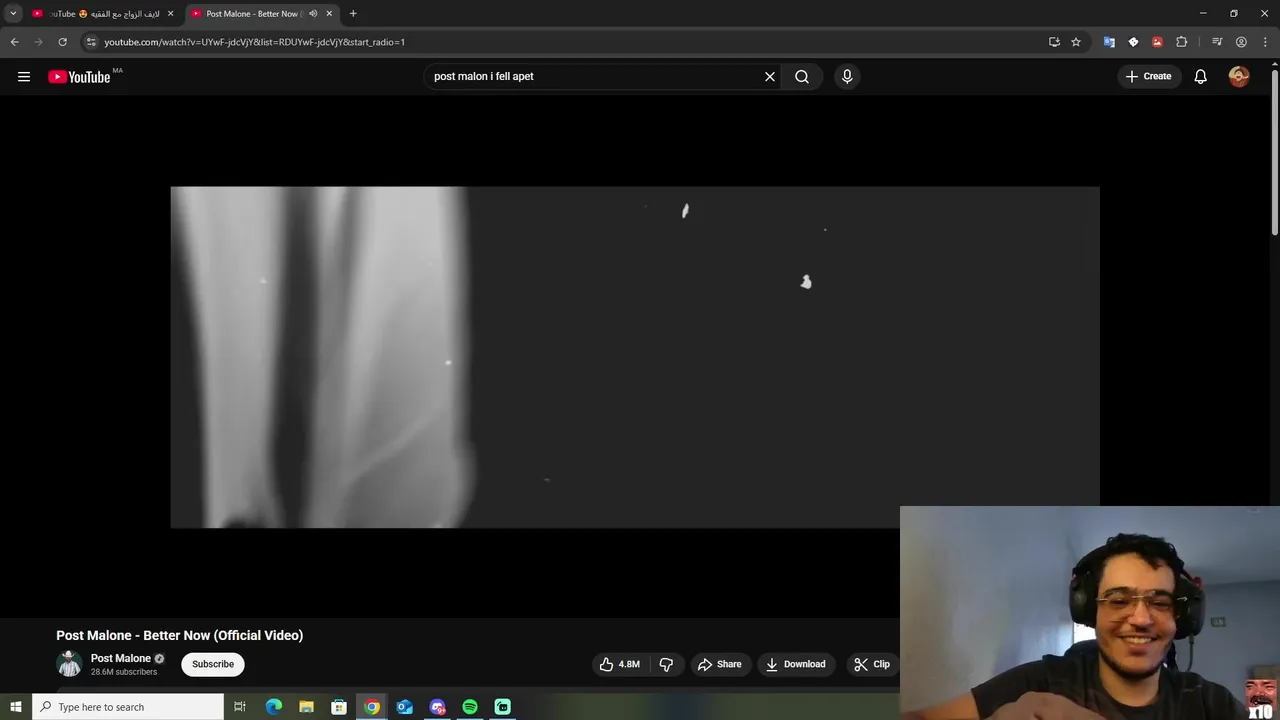This screenshot has width=1280, height=720.
Task: Click the YouTube URL in the address bar
Action: (x=254, y=42)
